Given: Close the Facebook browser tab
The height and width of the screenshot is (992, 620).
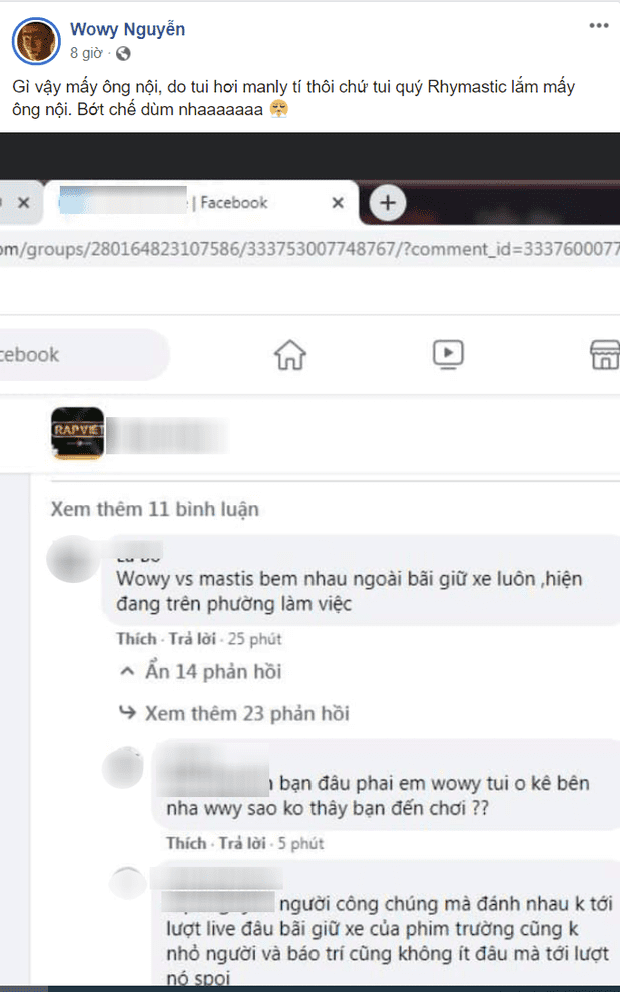Looking at the screenshot, I should 338,202.
